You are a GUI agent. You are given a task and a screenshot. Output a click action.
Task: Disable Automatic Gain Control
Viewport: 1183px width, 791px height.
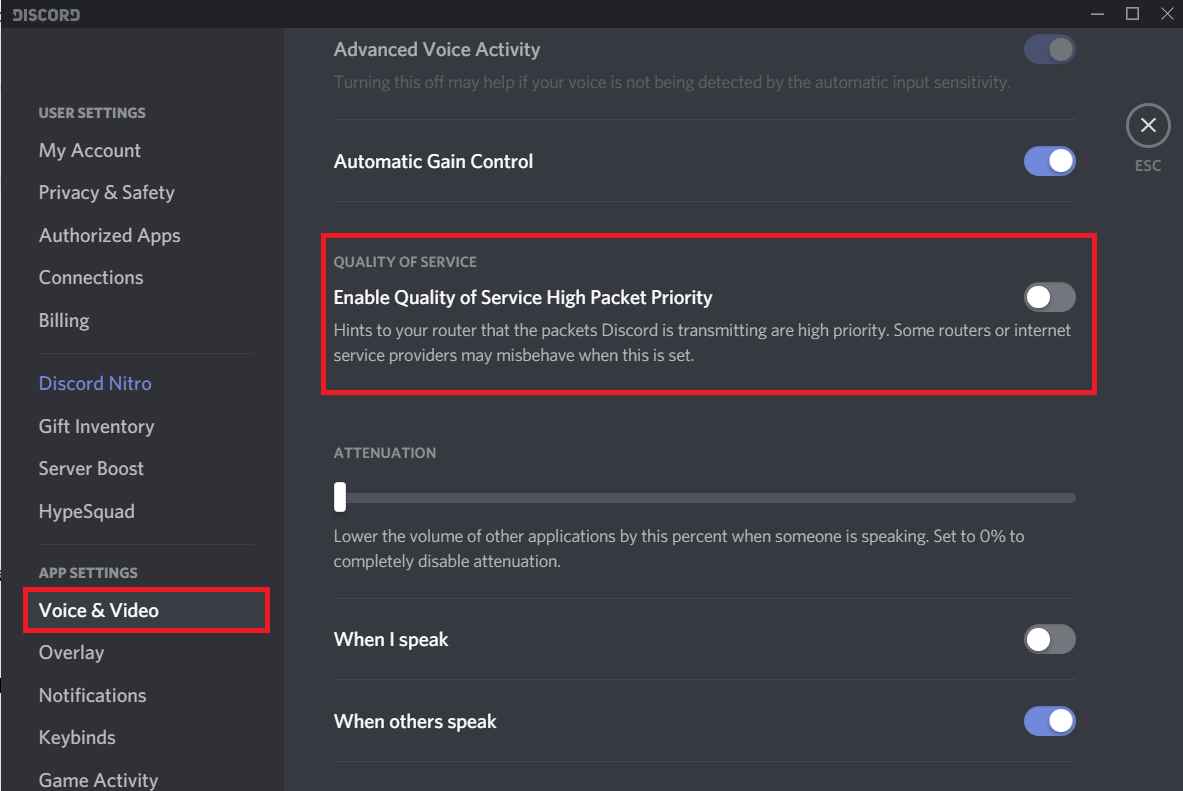click(1049, 161)
